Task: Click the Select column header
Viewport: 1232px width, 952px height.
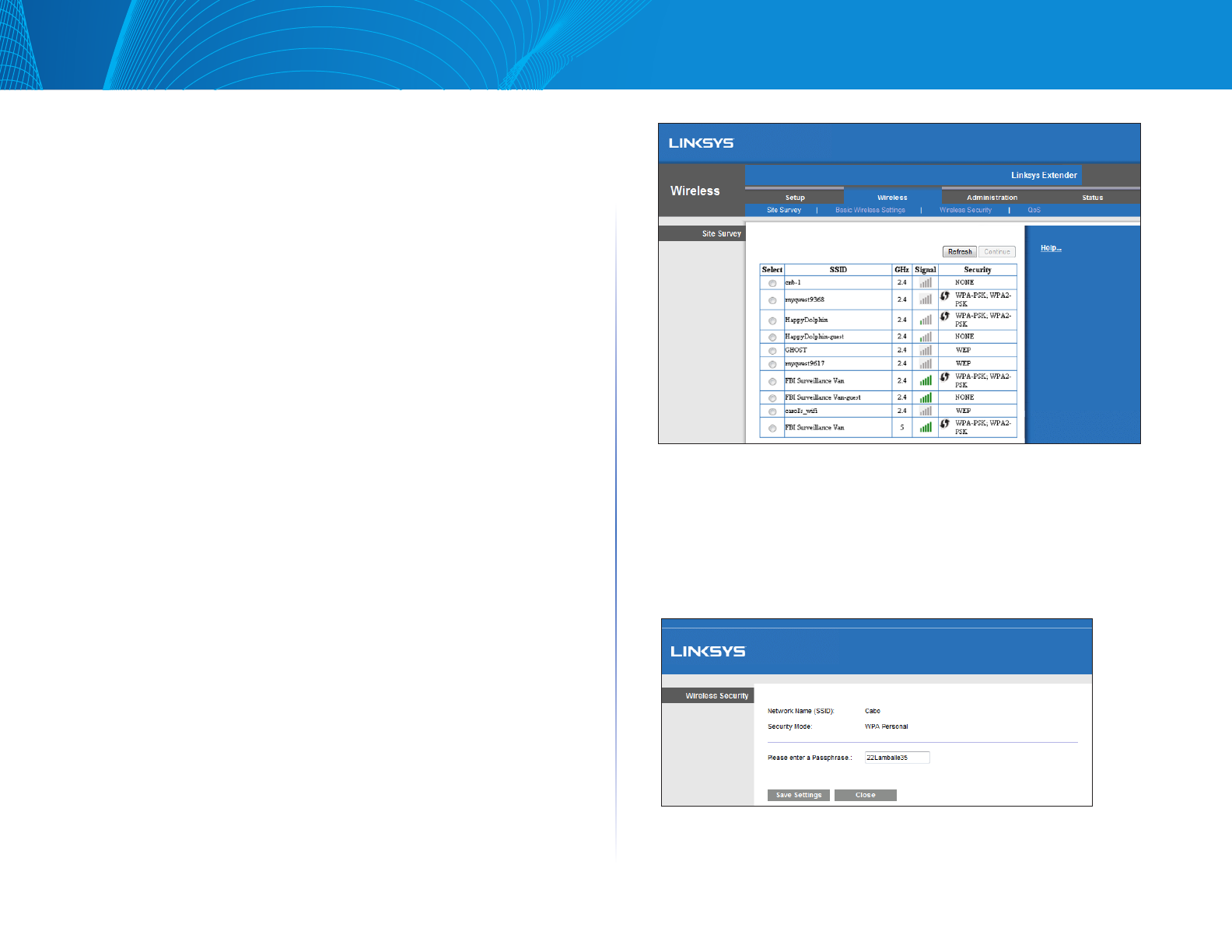Action: tap(772, 270)
